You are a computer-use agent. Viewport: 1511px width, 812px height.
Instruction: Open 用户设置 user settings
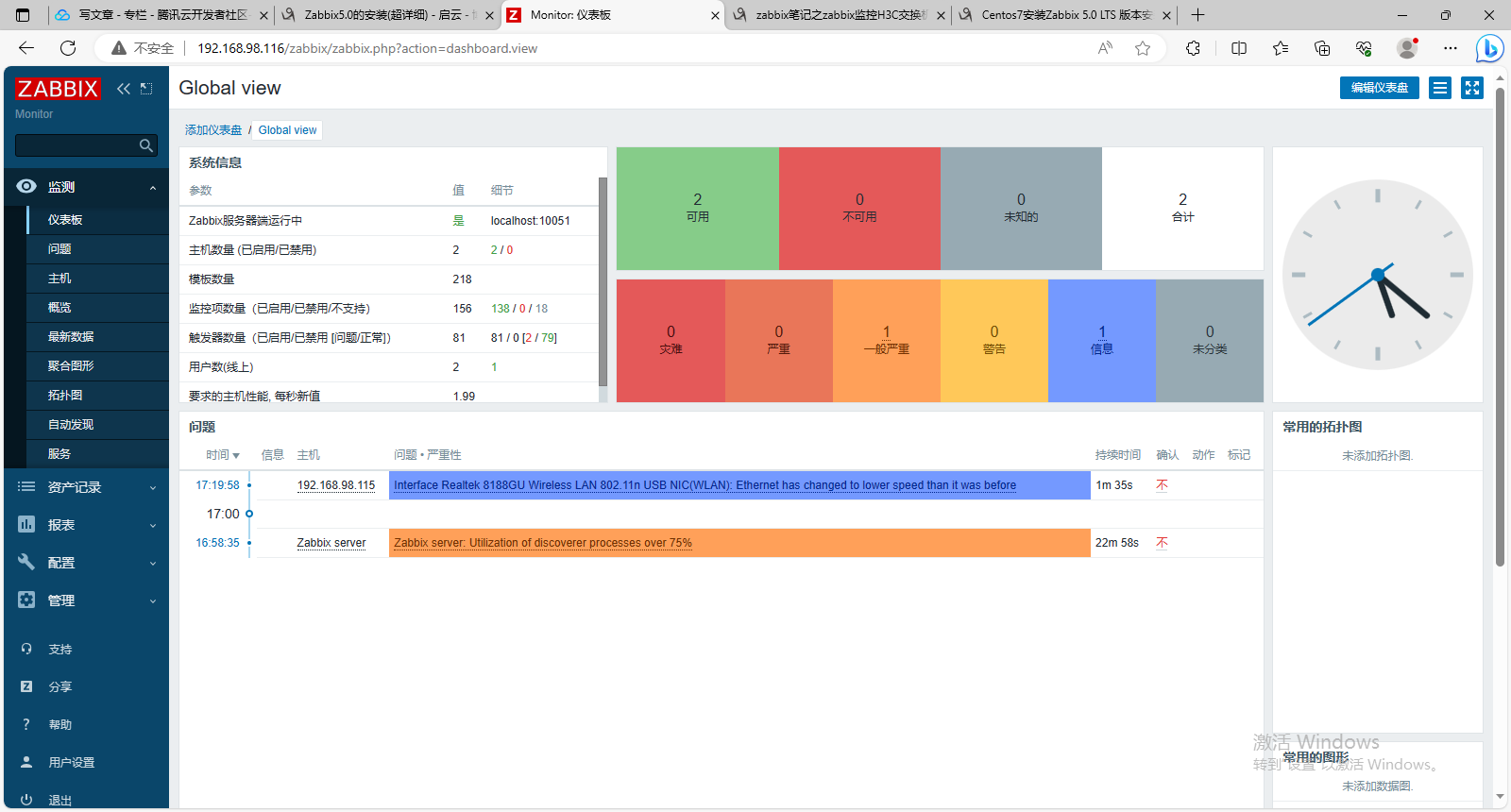click(72, 763)
